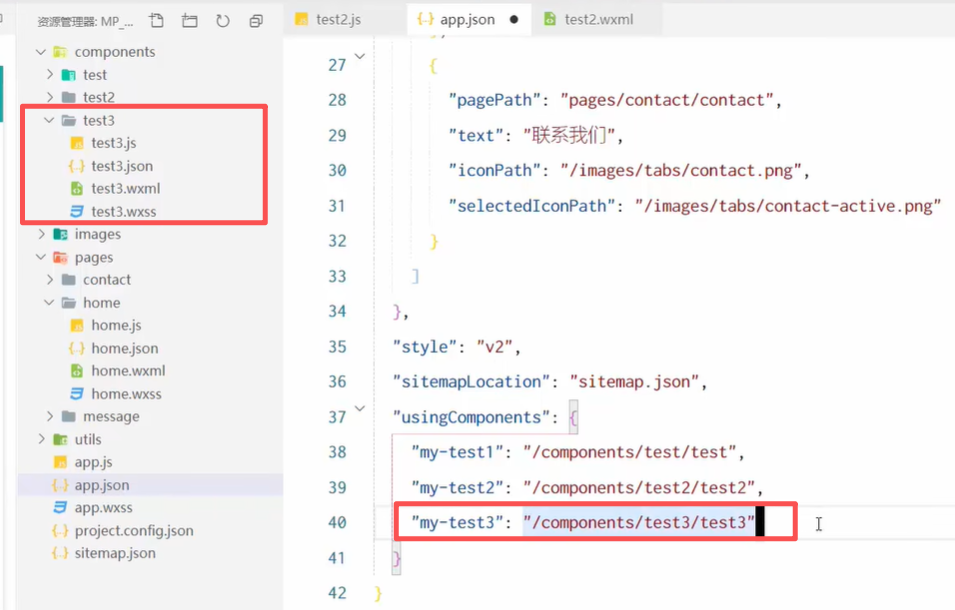Click the test3.wxss stylesheet icon
Viewport: 955px width, 610px height.
[x=77, y=211]
